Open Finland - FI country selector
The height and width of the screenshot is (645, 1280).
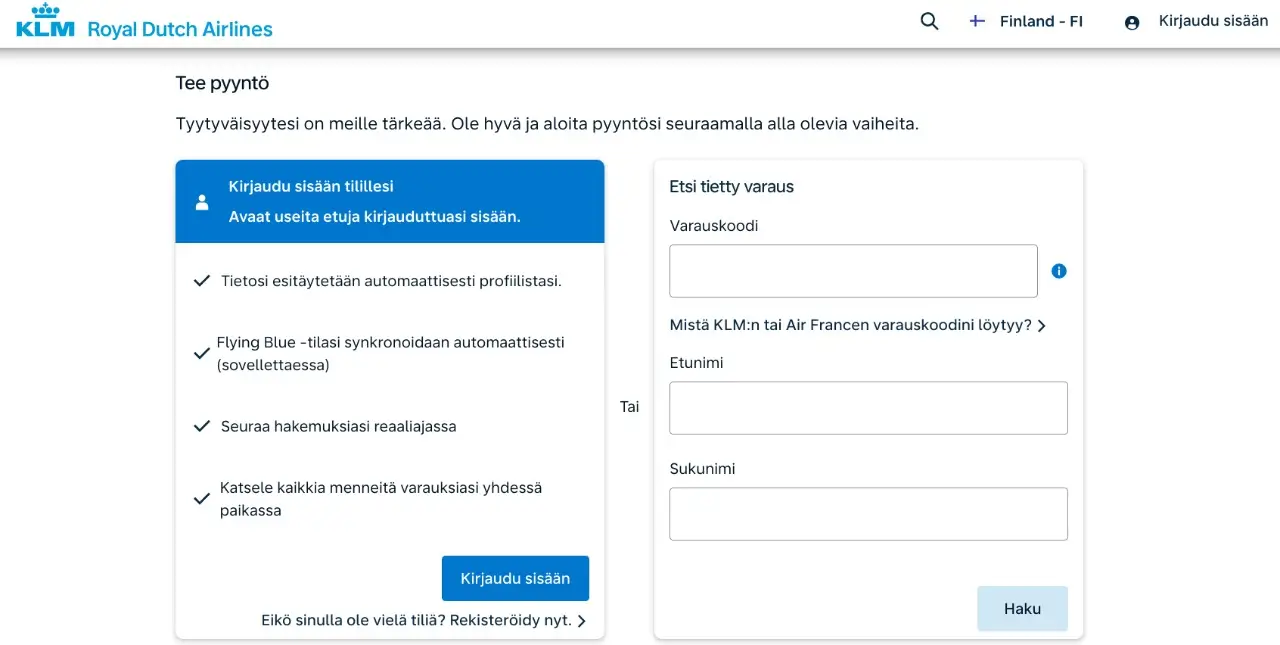pos(1041,21)
